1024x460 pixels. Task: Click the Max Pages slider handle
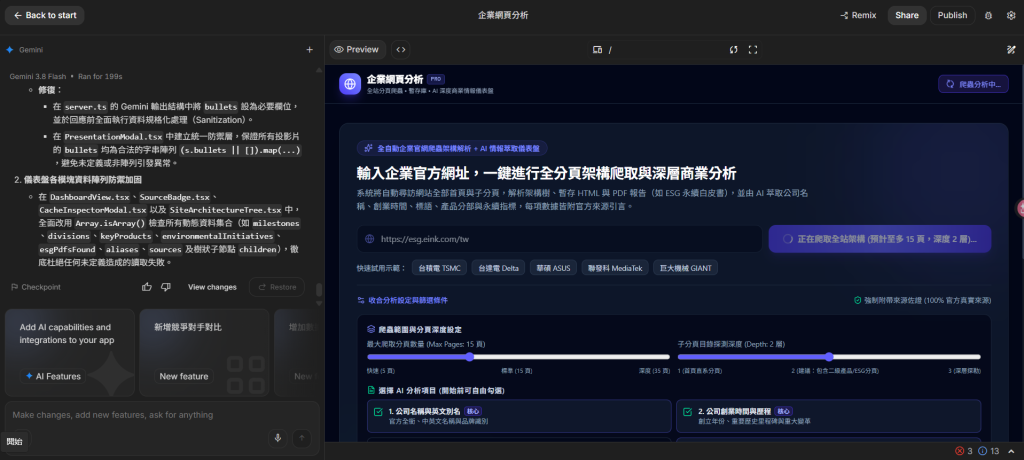(x=469, y=357)
